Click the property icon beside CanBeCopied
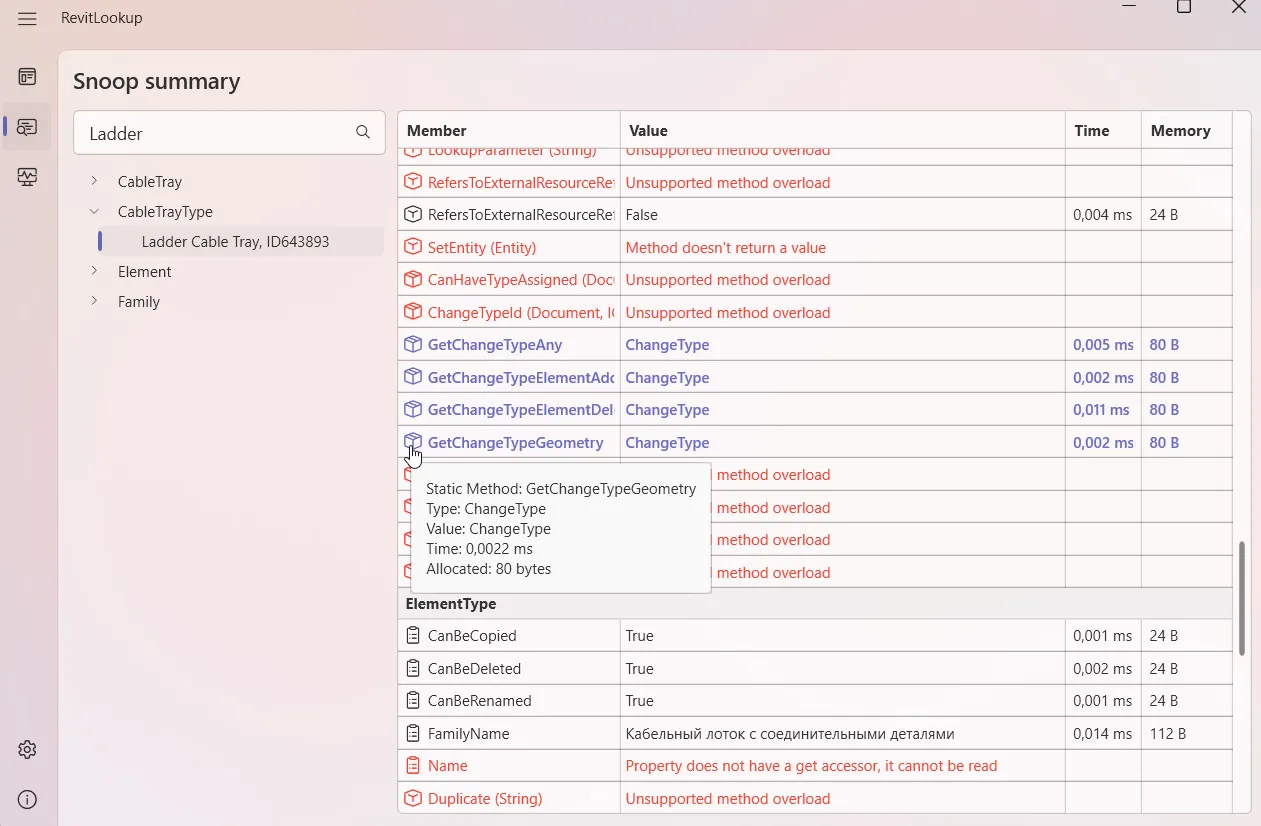The image size is (1261, 826). point(412,636)
